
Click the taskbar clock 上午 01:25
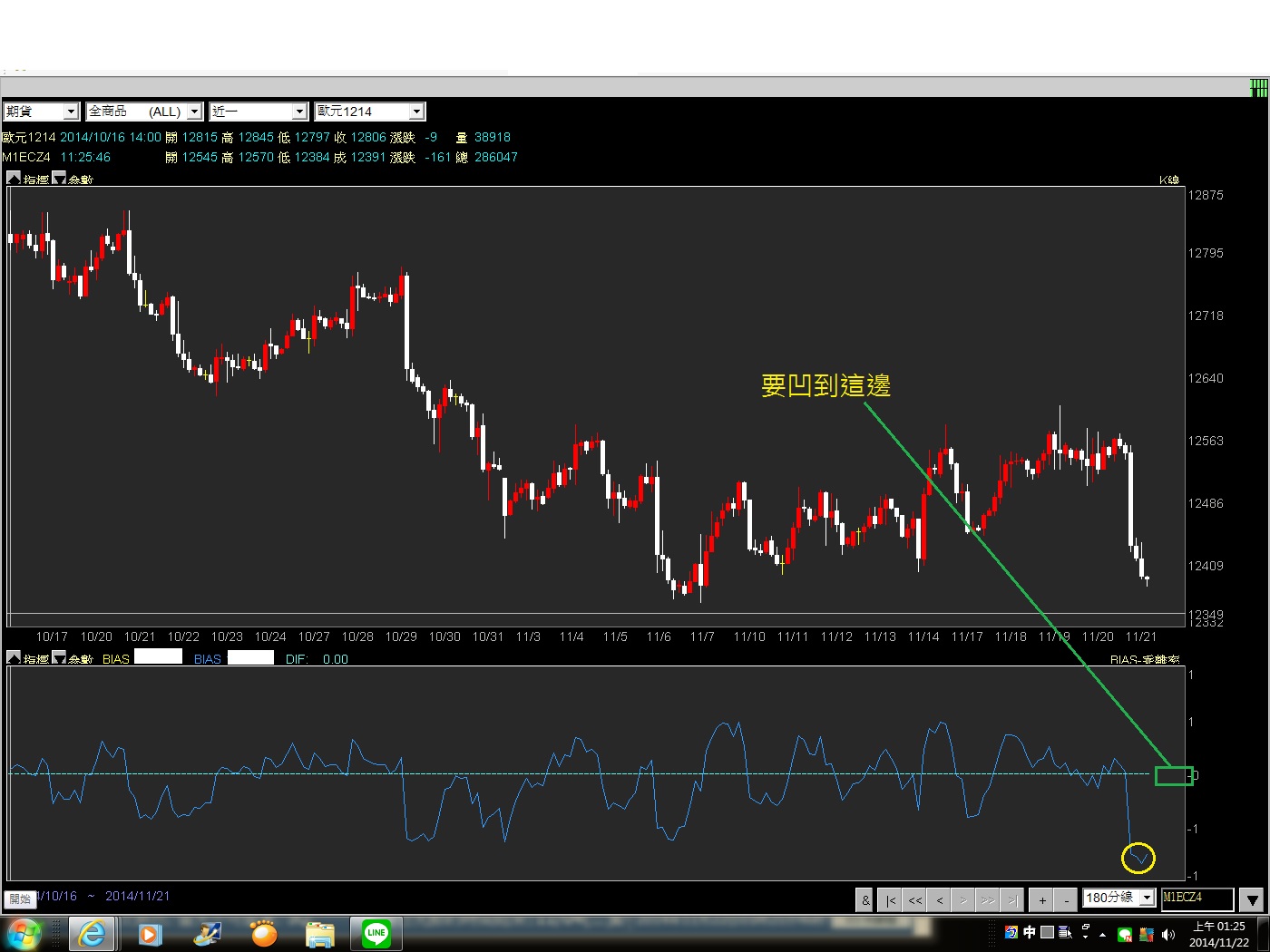(1219, 934)
